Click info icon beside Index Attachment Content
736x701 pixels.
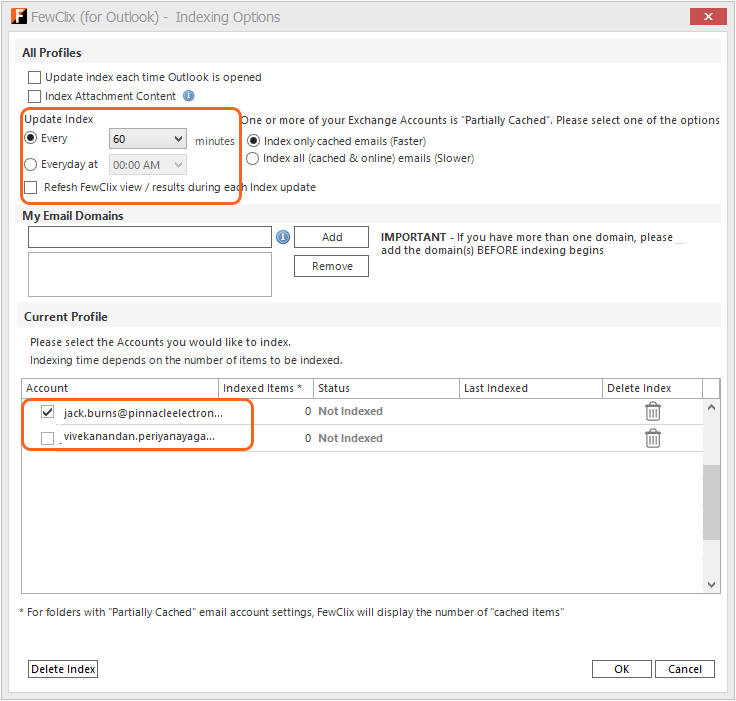point(189,96)
